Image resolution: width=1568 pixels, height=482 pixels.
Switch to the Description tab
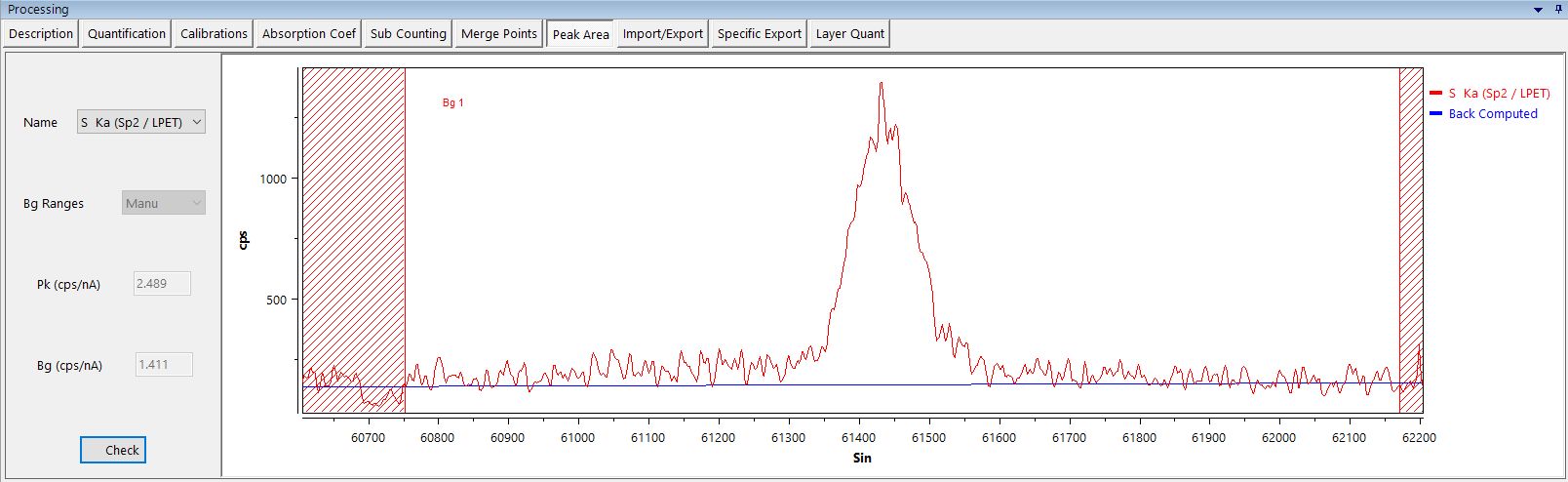(x=41, y=34)
